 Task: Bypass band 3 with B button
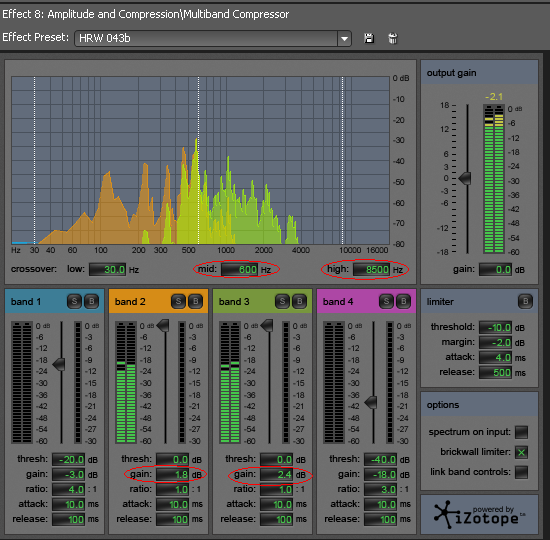click(300, 301)
